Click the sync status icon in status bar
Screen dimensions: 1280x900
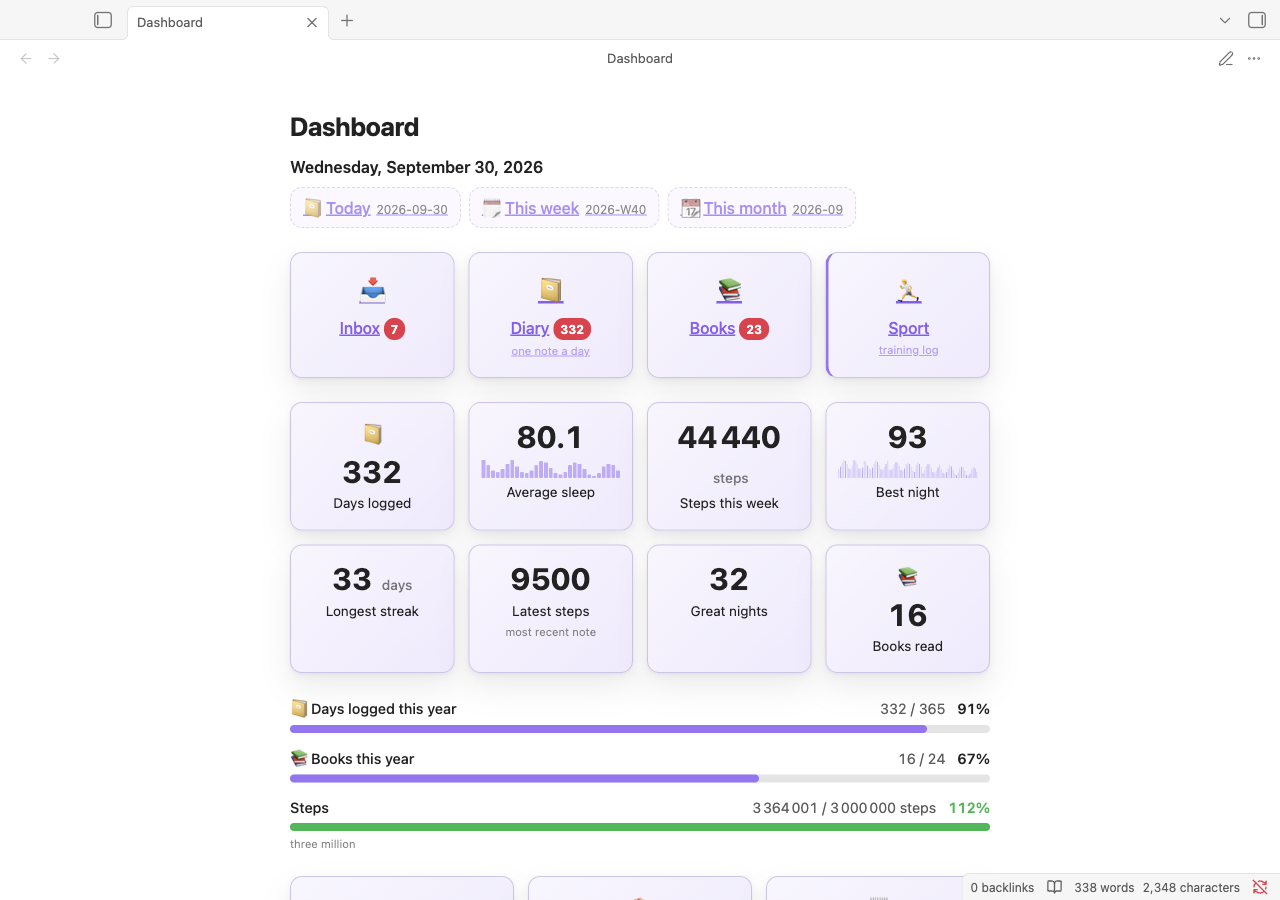[1260, 887]
